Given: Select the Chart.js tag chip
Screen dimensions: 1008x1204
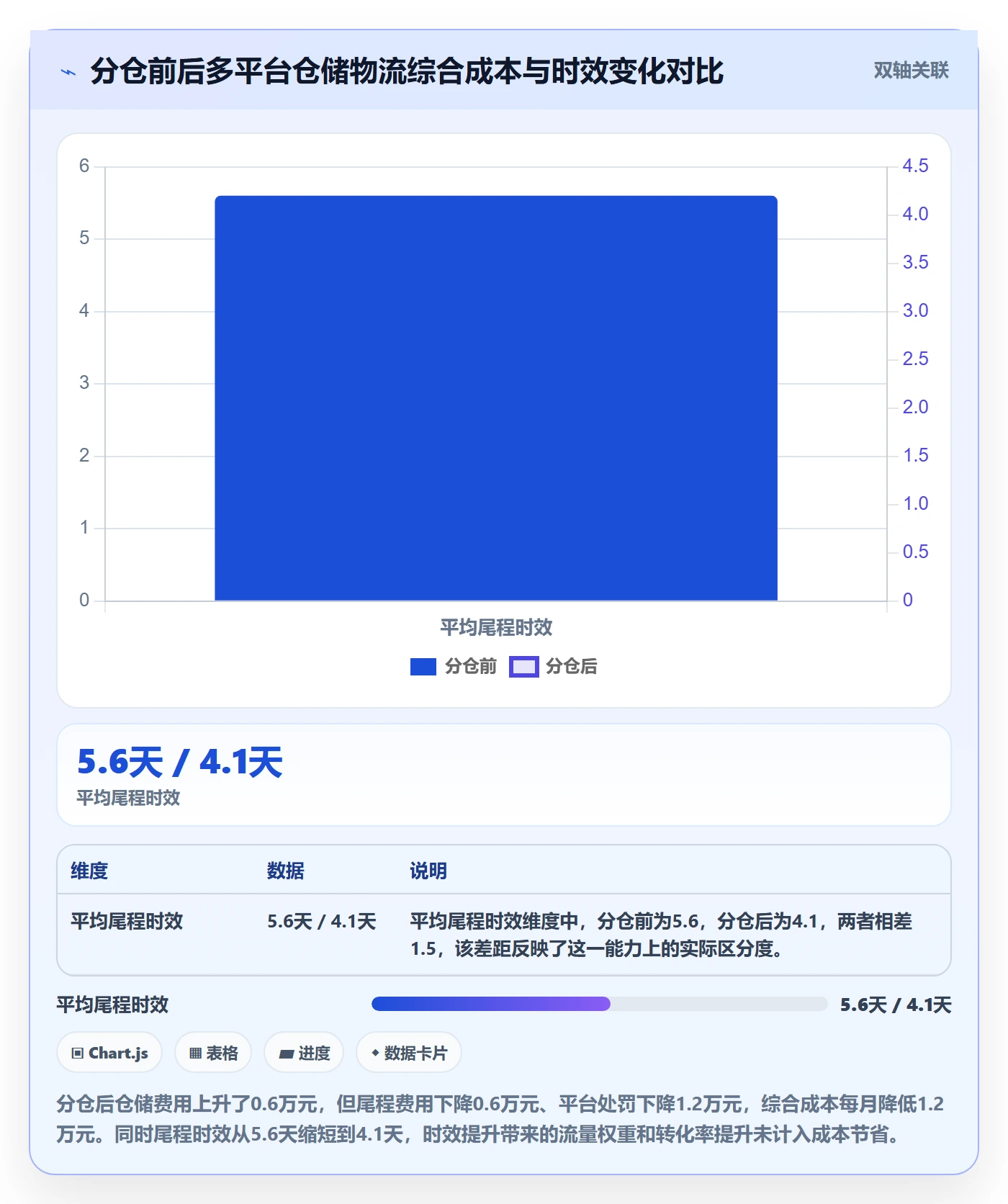Looking at the screenshot, I should [x=109, y=1053].
